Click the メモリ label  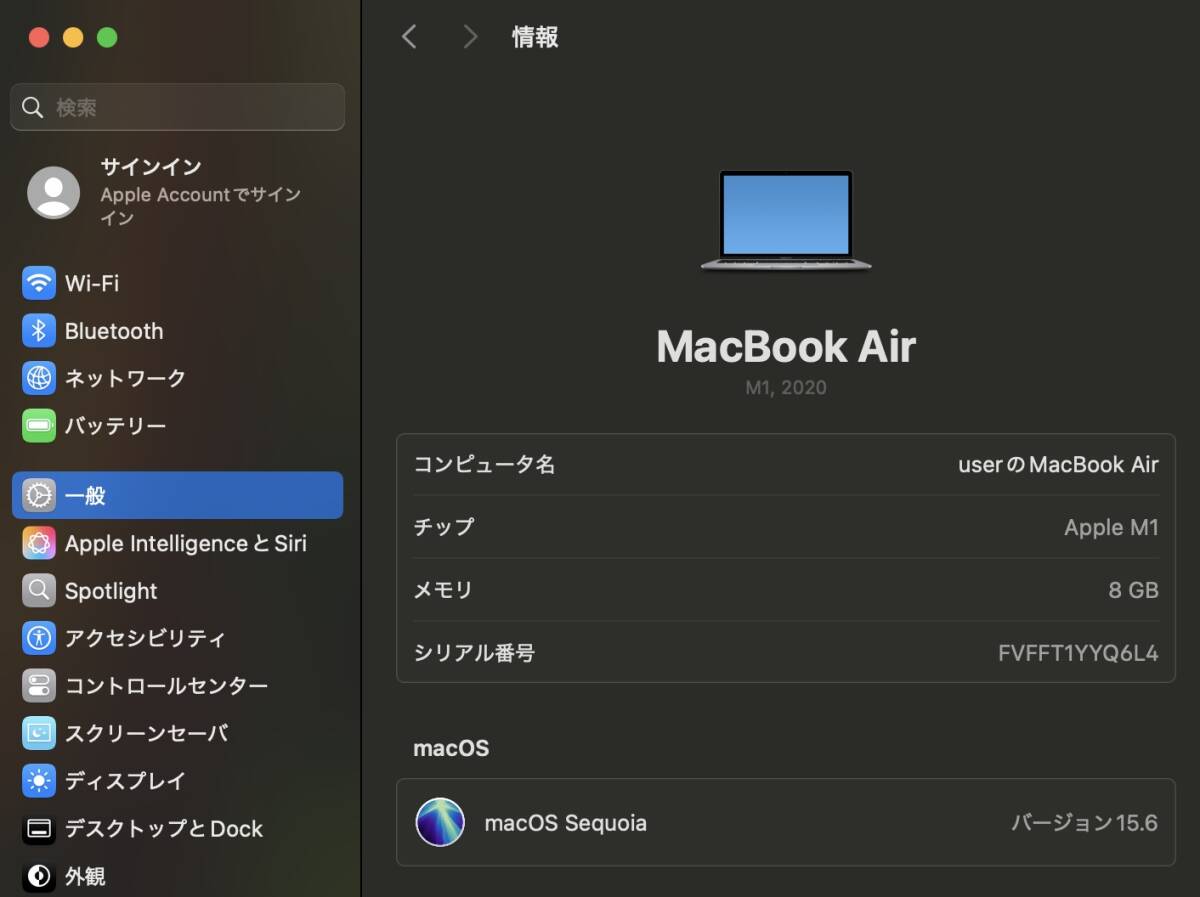pos(443,590)
